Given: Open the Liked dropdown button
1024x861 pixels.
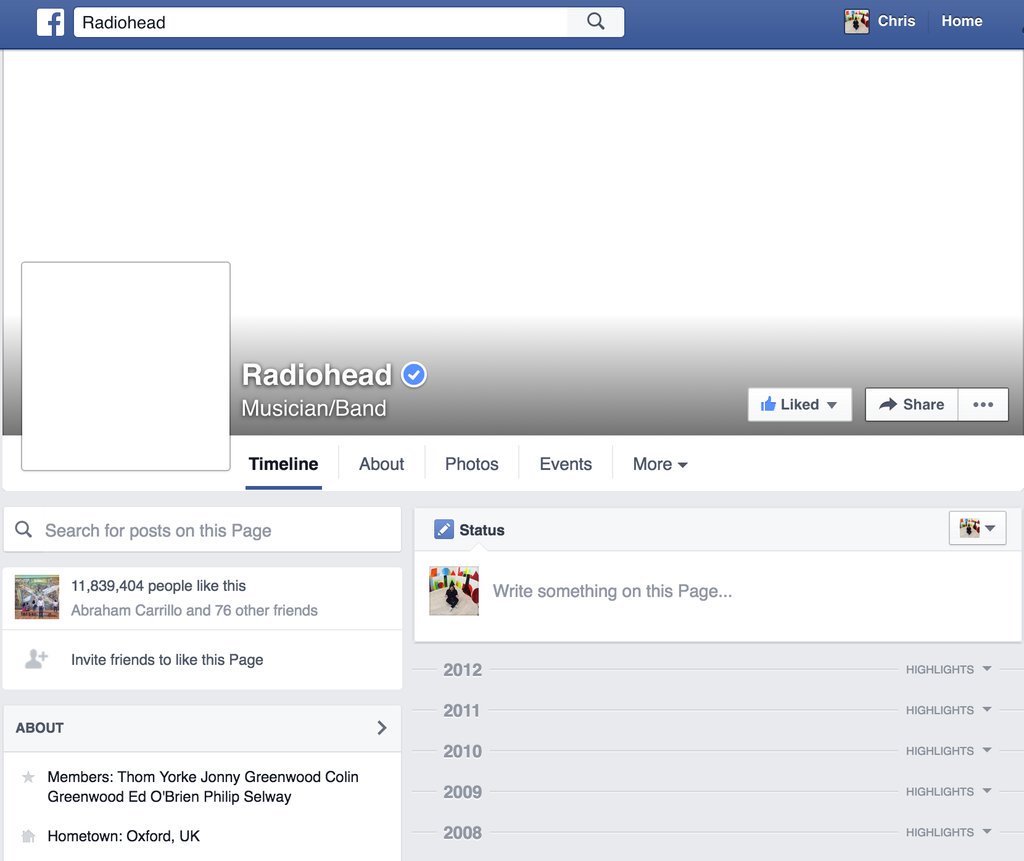Looking at the screenshot, I should coord(799,404).
